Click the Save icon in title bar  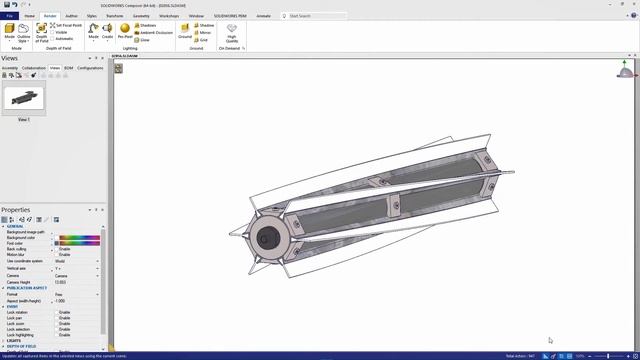click(x=7, y=4)
